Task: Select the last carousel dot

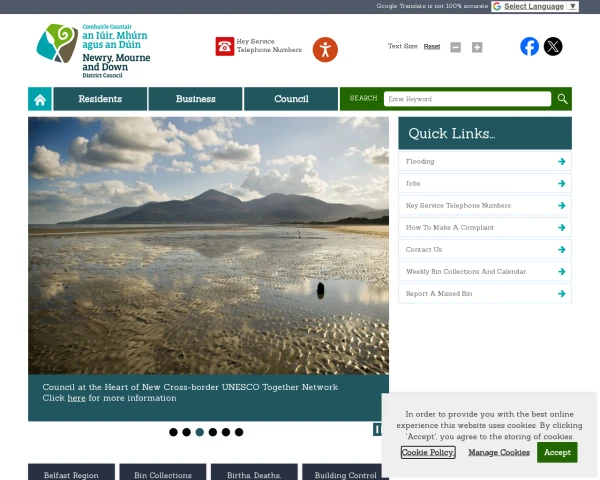Action: (x=239, y=432)
